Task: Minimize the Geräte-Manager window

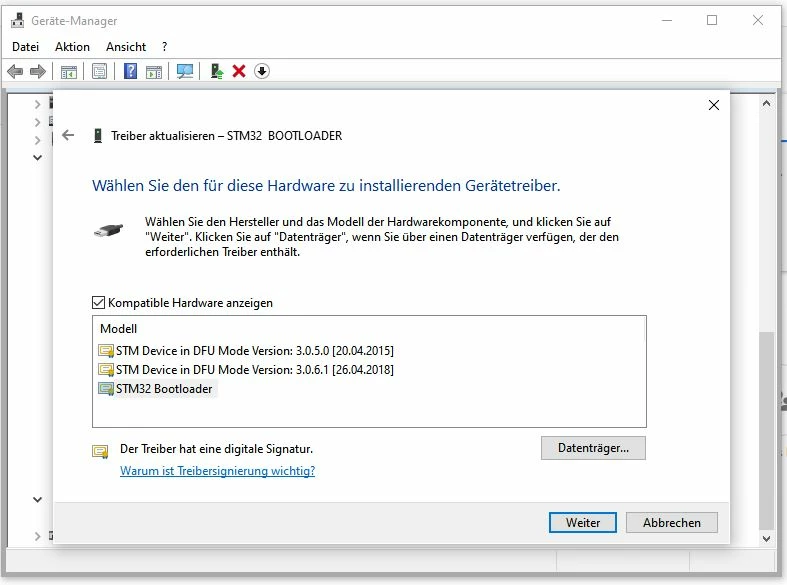Action: coord(667,21)
